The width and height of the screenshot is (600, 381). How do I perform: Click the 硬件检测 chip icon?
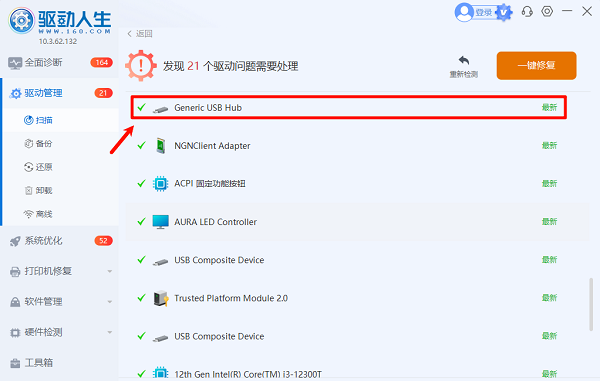coord(15,332)
